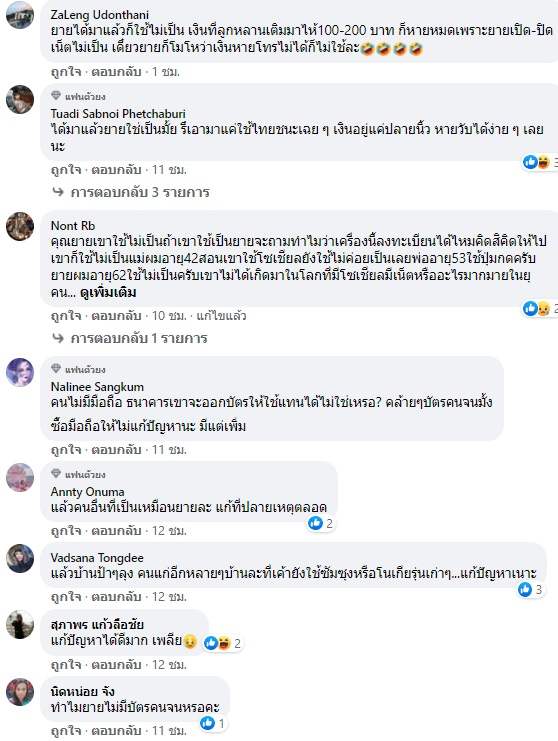Open the fan badge diamond icon above Nalinee Sangkum
This screenshot has height=741, width=558.
click(56, 369)
